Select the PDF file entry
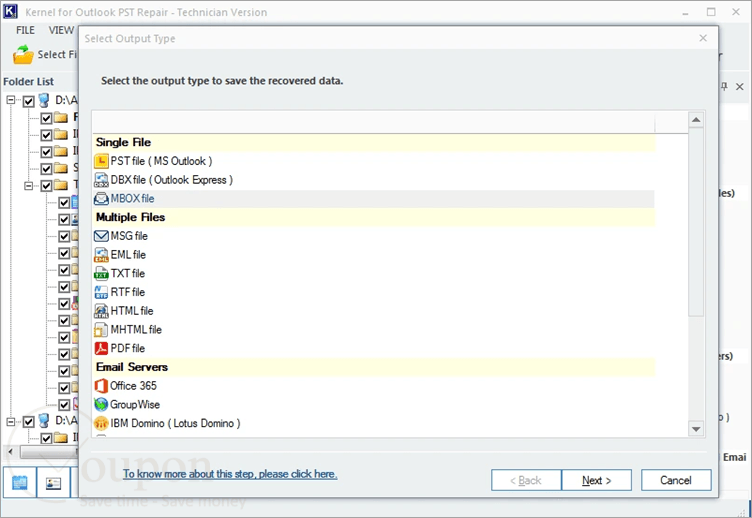Viewport: 752px width, 518px height. click(x=128, y=348)
